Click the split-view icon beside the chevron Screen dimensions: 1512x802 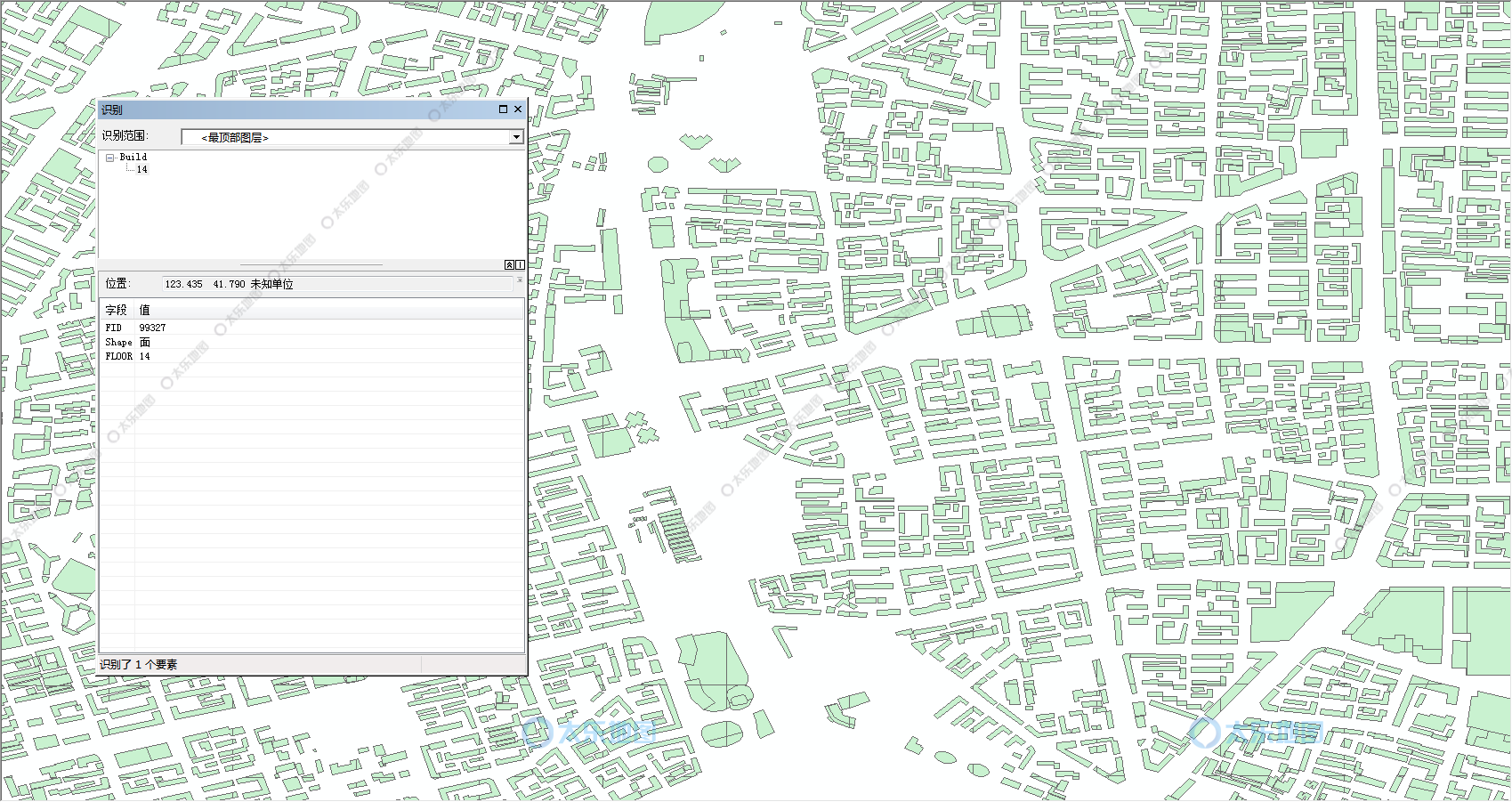(x=520, y=264)
